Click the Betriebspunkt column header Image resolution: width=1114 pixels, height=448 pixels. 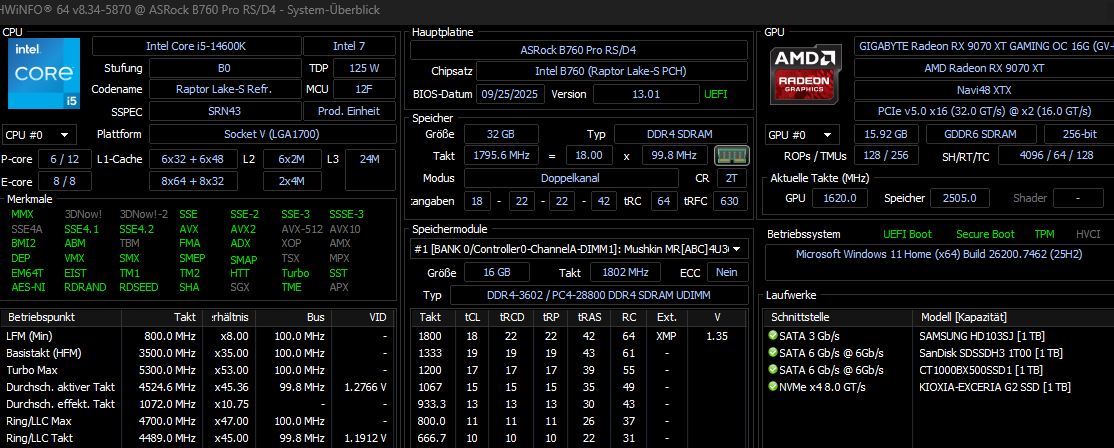pyautogui.click(x=62, y=317)
